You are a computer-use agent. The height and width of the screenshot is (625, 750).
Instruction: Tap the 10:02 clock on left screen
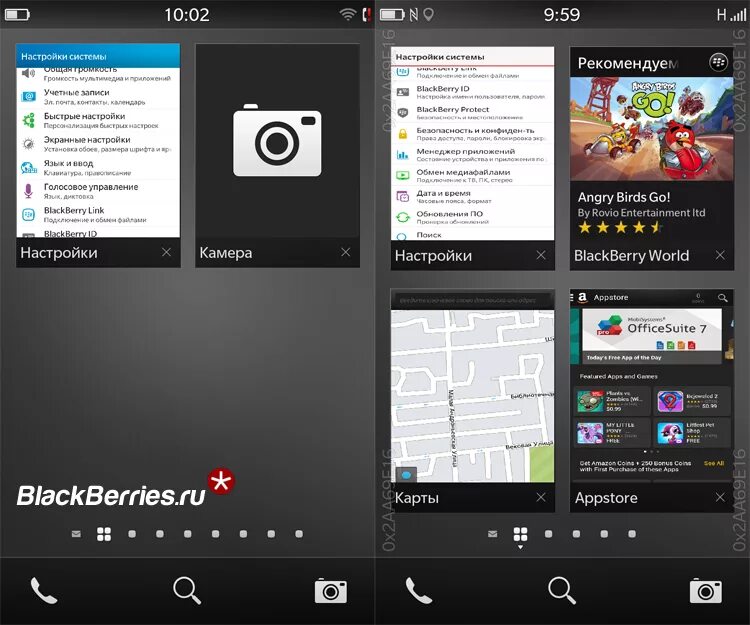click(x=187, y=15)
